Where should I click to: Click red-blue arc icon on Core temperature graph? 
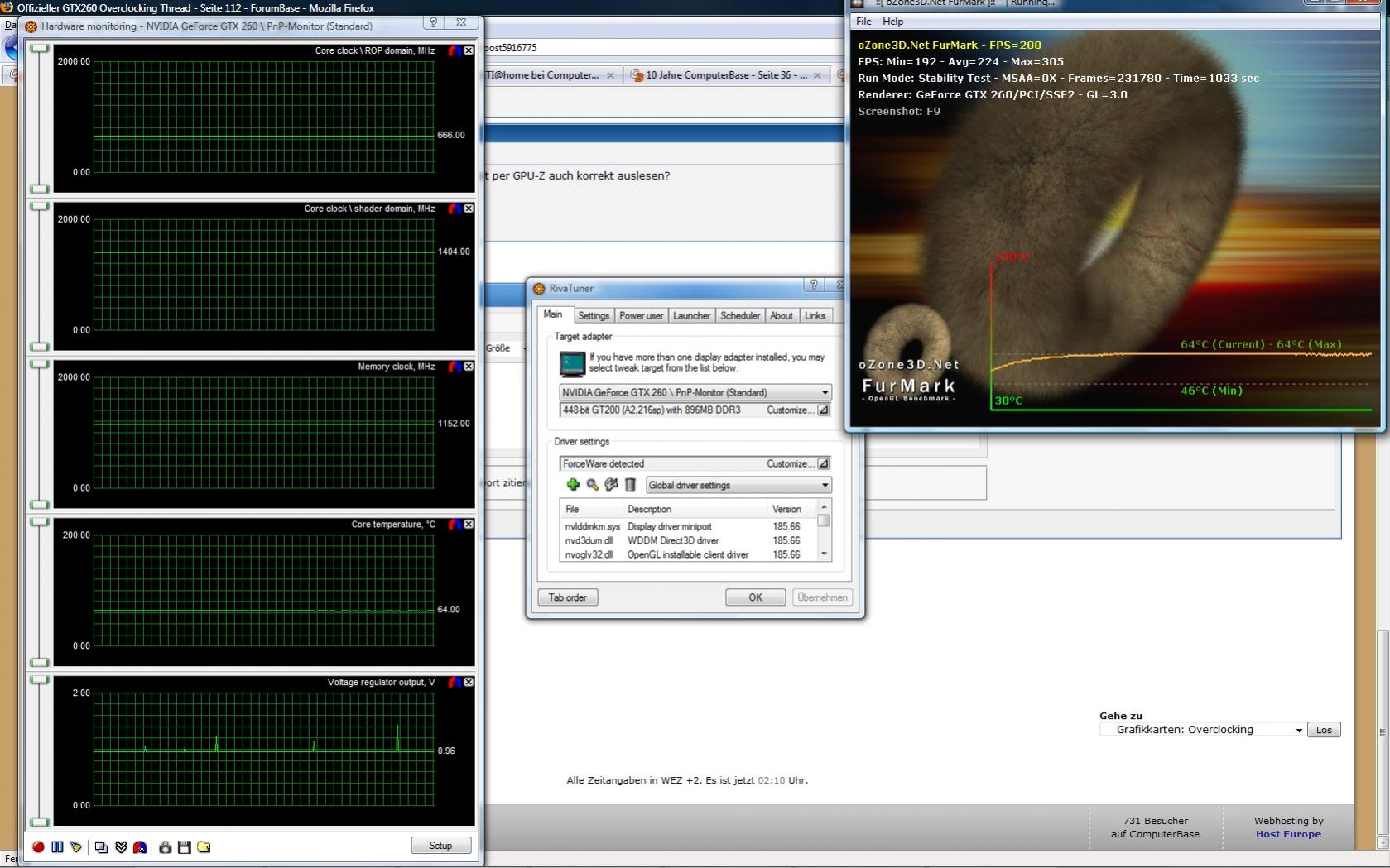(454, 525)
